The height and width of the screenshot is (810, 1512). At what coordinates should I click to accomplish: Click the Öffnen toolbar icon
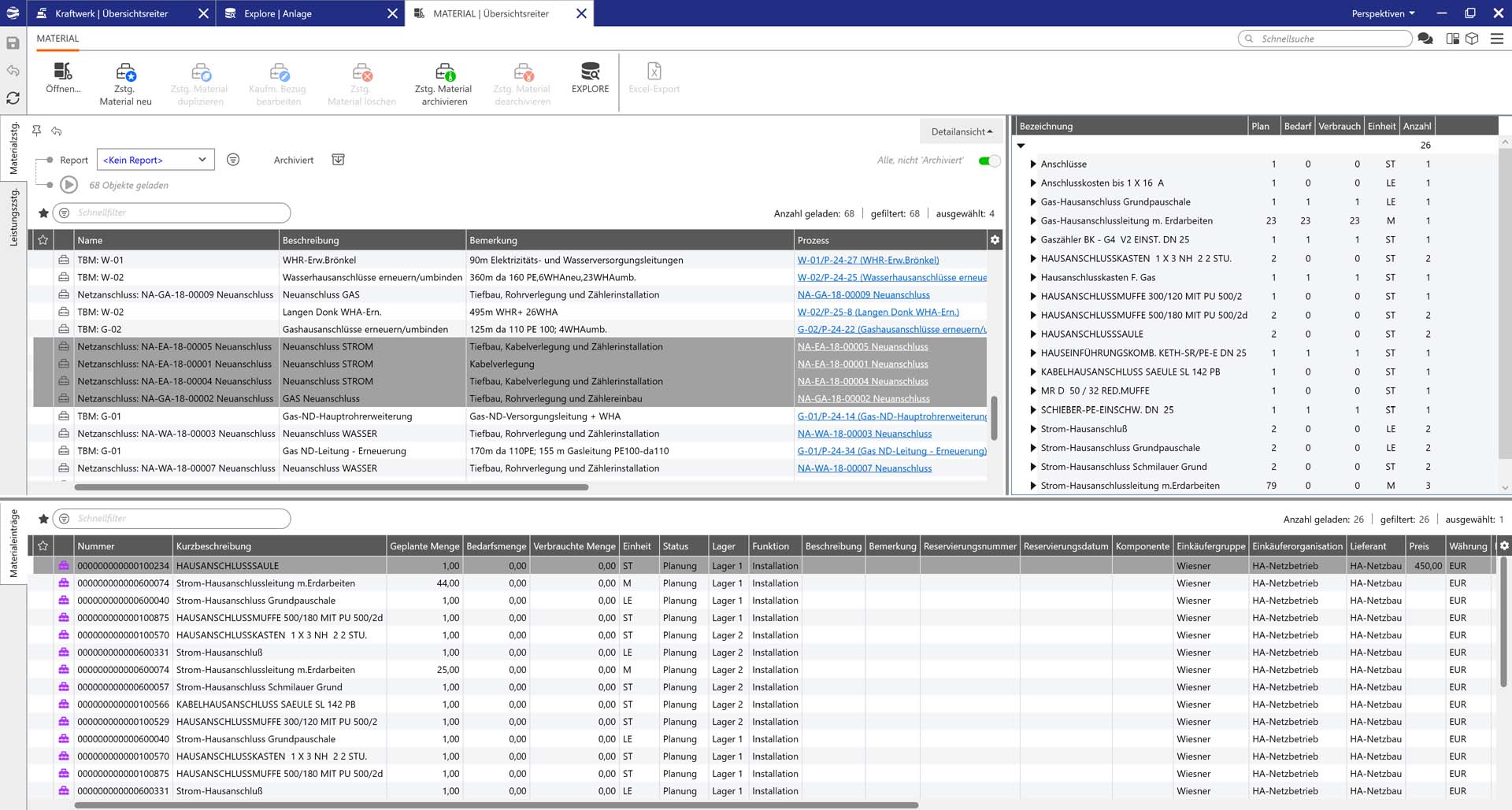[x=63, y=72]
